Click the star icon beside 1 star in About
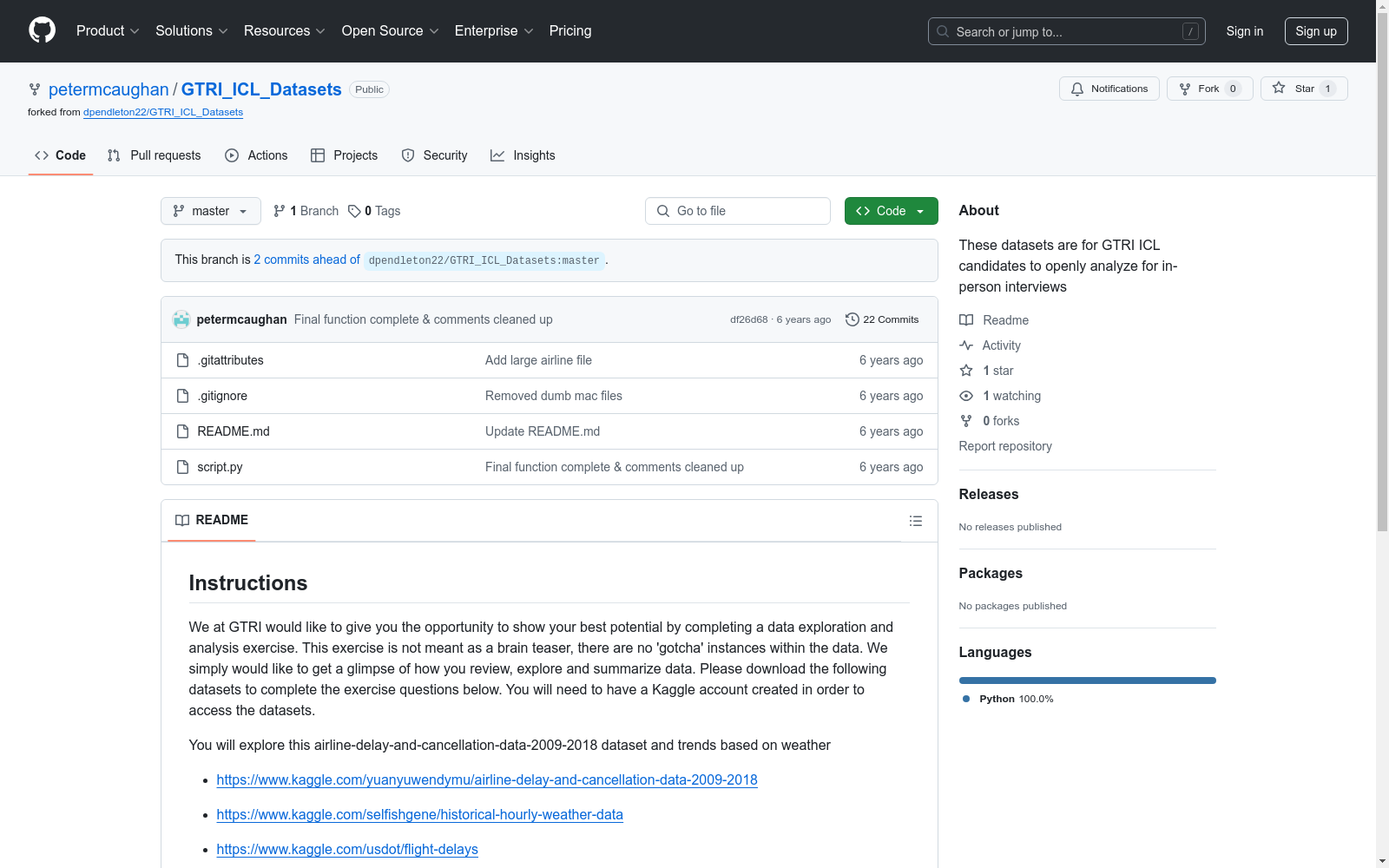 tap(966, 371)
